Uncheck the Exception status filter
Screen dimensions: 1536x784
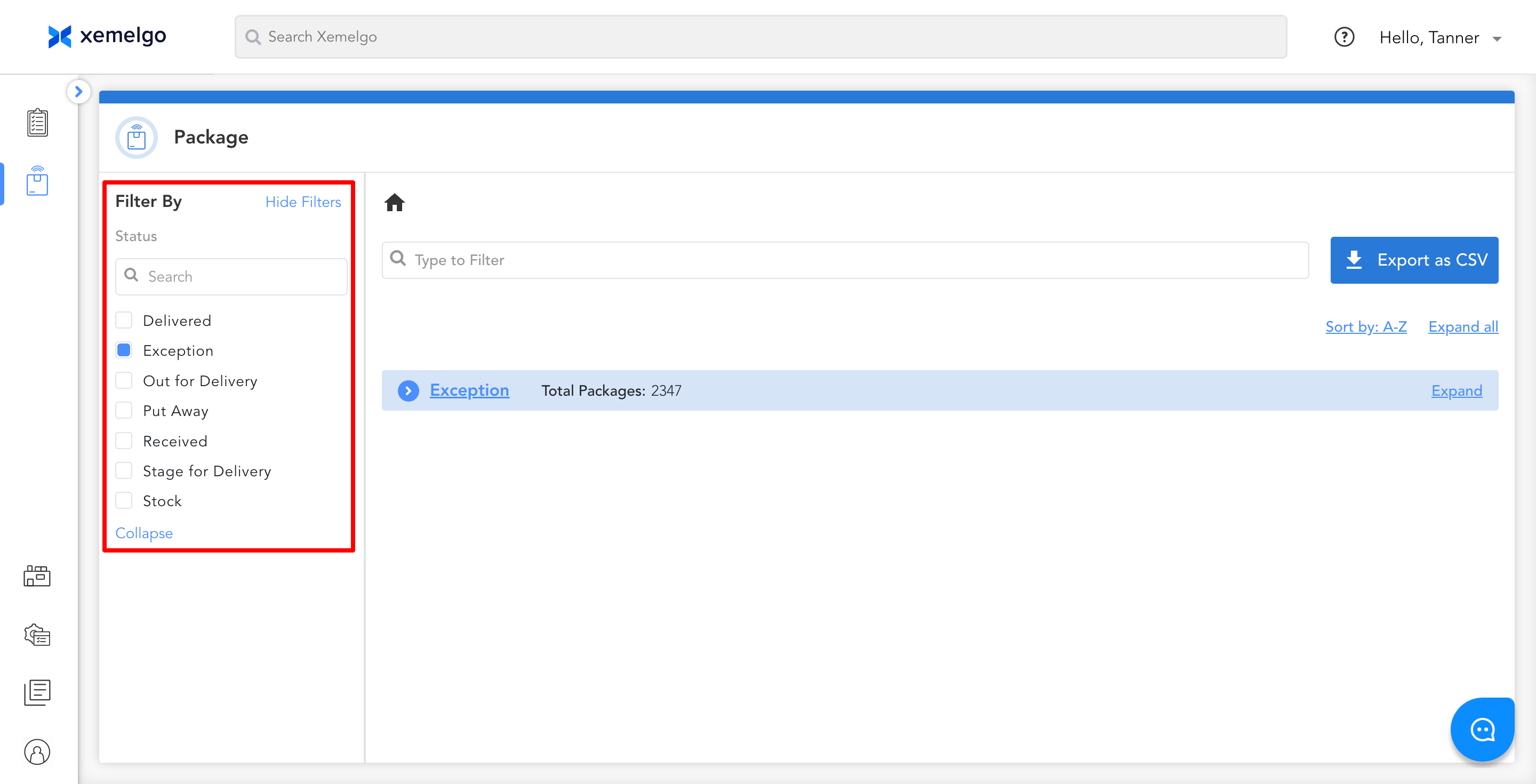(124, 350)
